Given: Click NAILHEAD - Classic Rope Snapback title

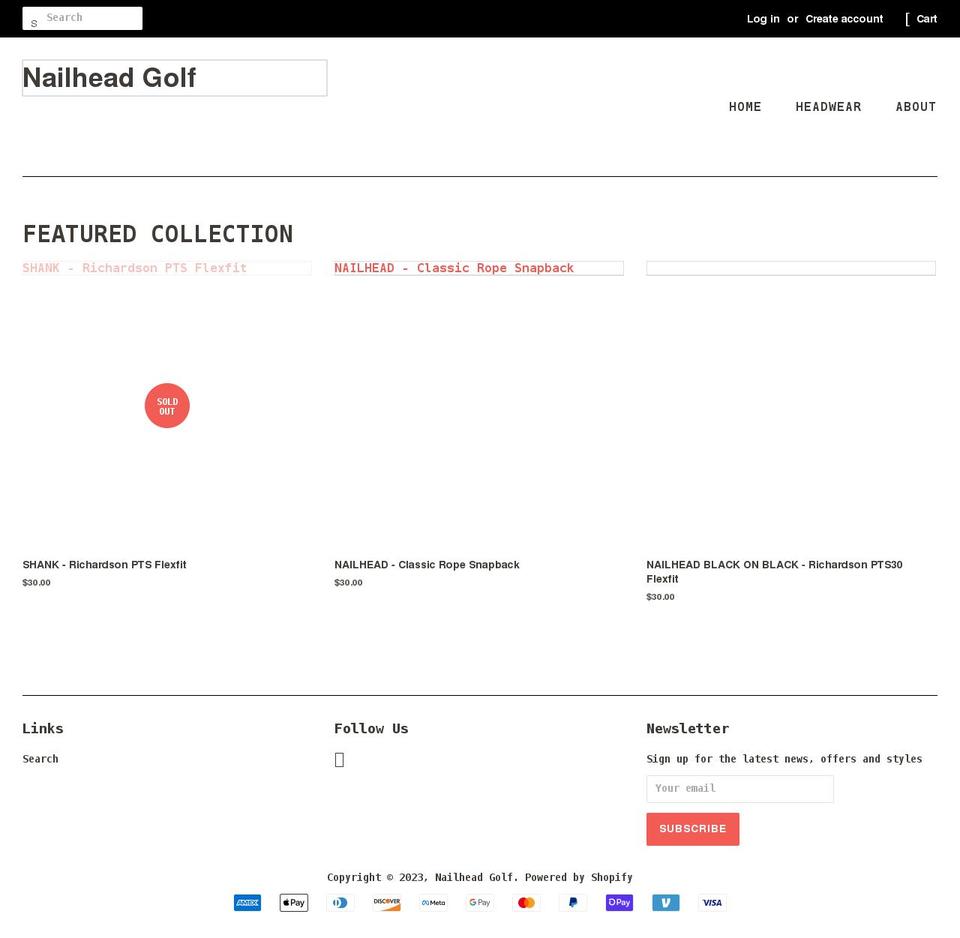Looking at the screenshot, I should pyautogui.click(x=427, y=565).
